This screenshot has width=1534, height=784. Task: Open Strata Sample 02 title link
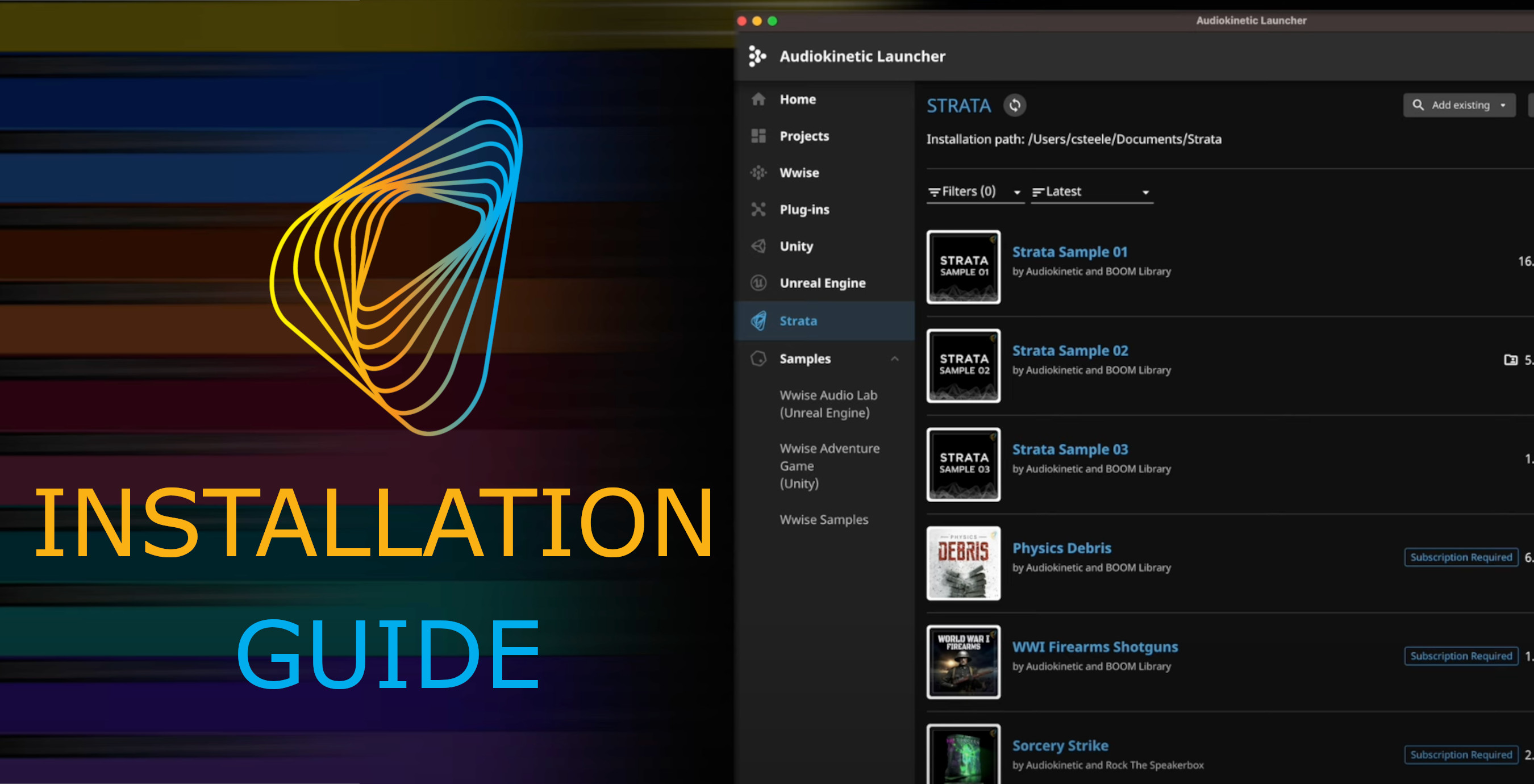tap(1070, 351)
